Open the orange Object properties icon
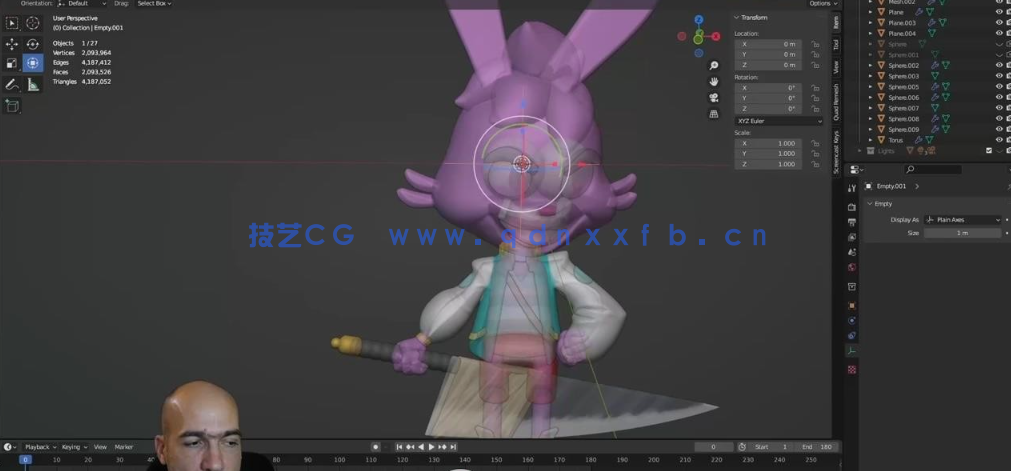 [x=852, y=305]
